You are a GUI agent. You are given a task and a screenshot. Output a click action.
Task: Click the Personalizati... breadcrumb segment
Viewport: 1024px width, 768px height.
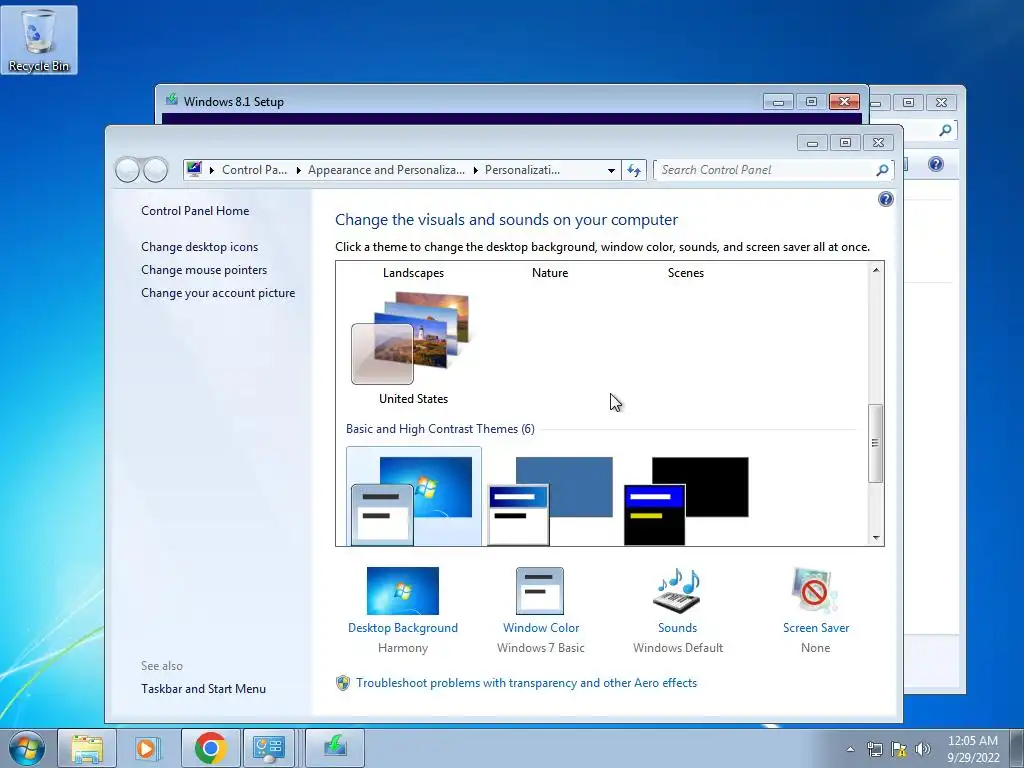[x=522, y=170]
